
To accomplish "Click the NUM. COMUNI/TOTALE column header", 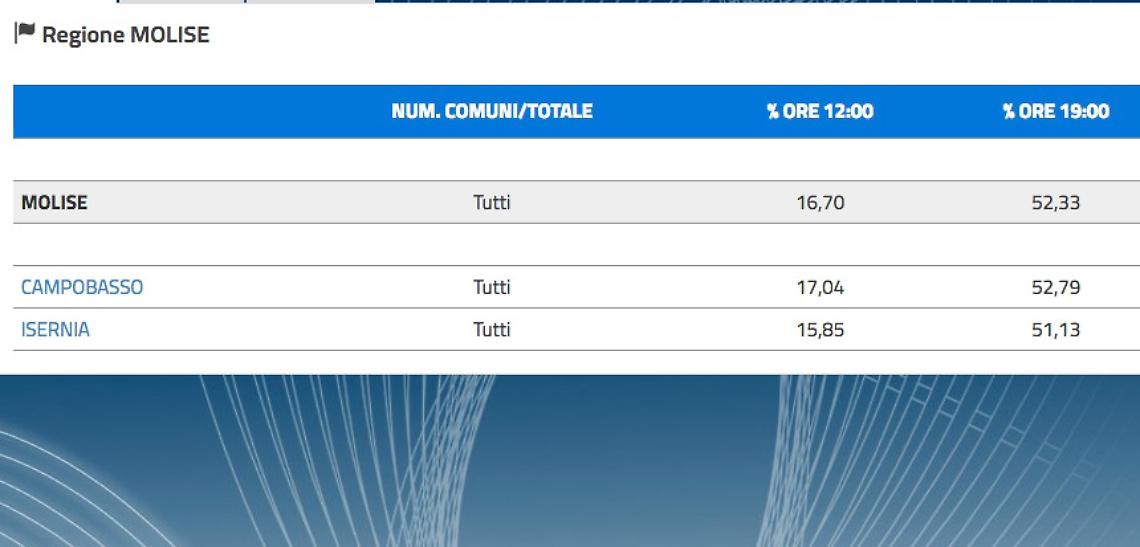I will point(492,111).
